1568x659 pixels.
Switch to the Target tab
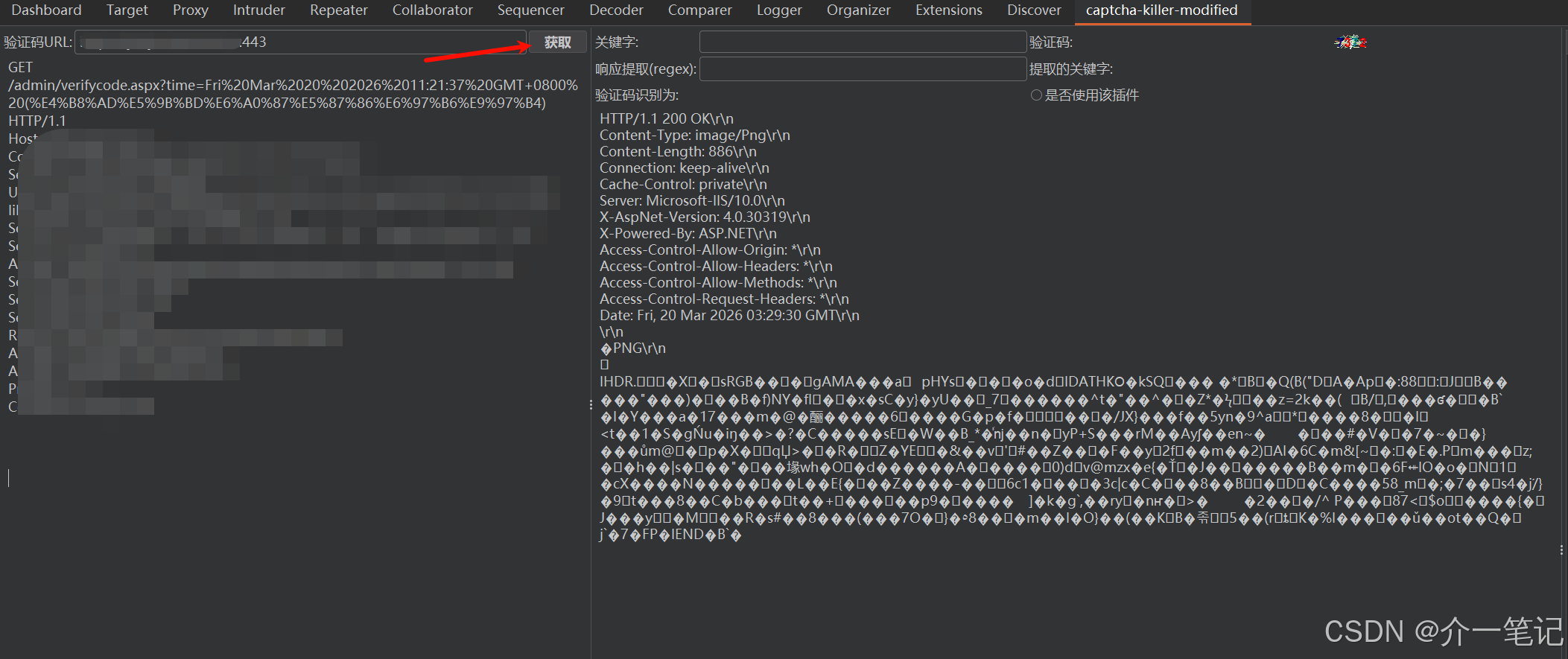(x=127, y=10)
